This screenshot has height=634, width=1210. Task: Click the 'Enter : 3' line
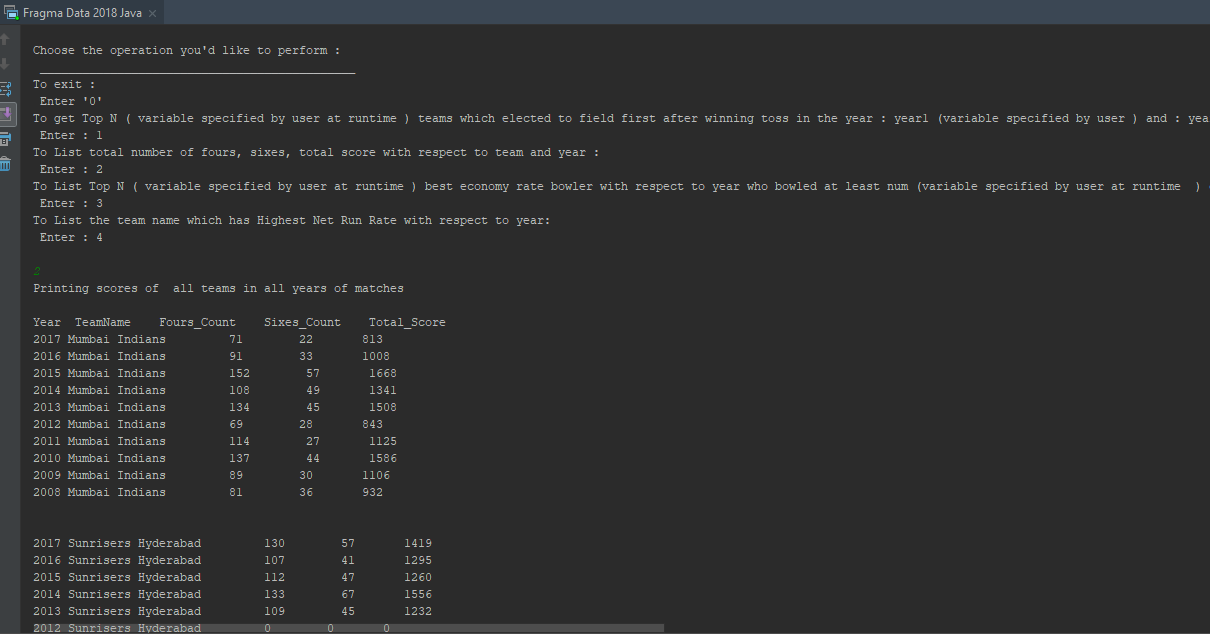[71, 203]
